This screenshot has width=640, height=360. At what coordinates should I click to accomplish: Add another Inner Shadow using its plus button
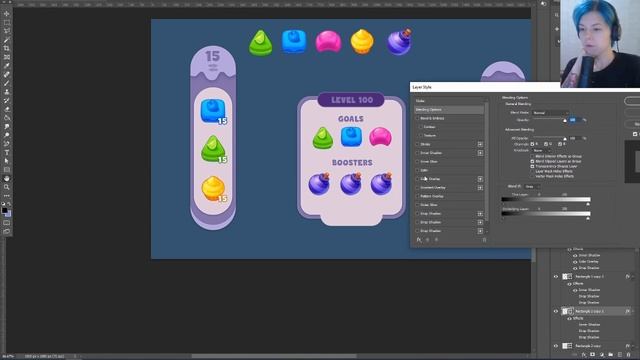tap(480, 153)
